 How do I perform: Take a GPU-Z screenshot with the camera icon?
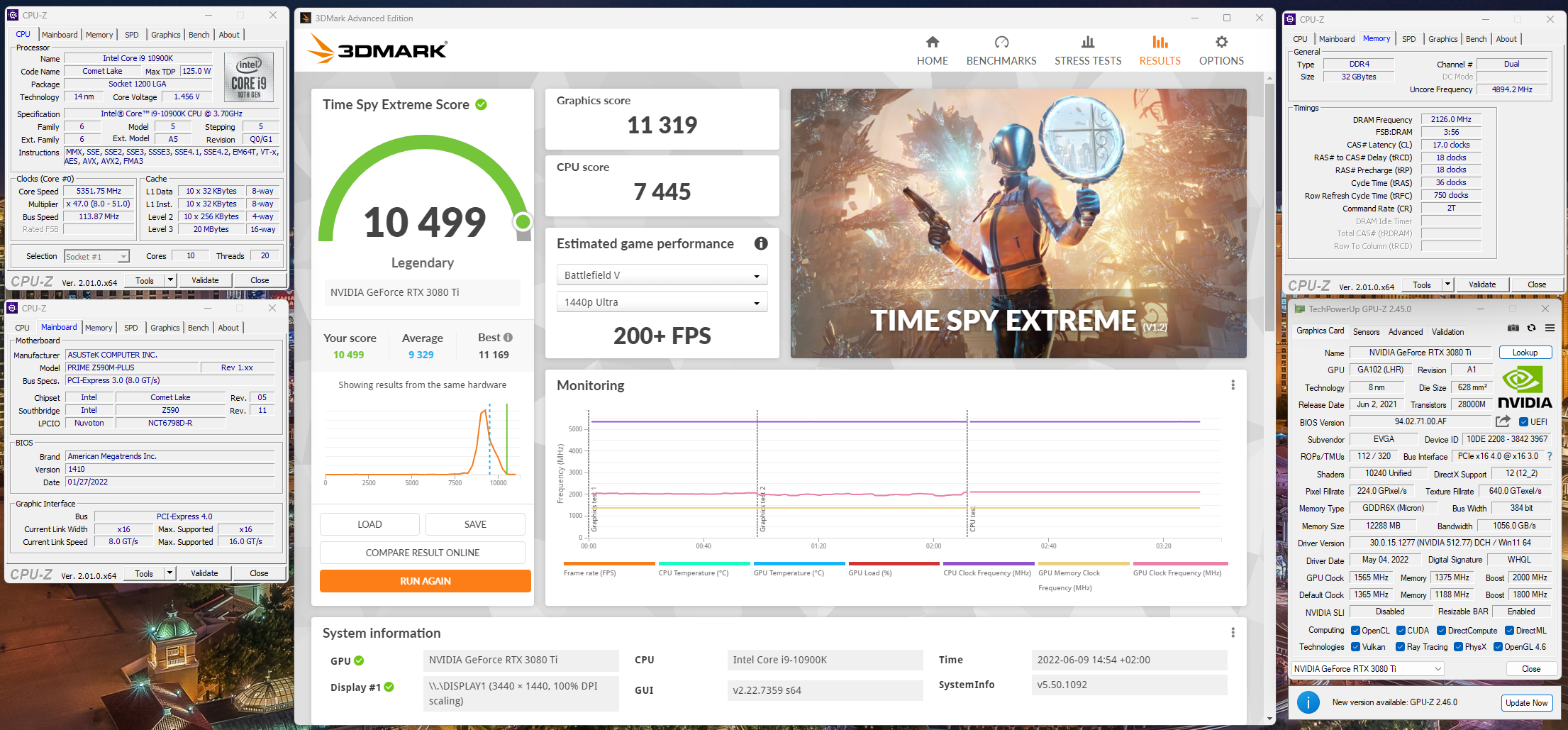click(x=1513, y=328)
